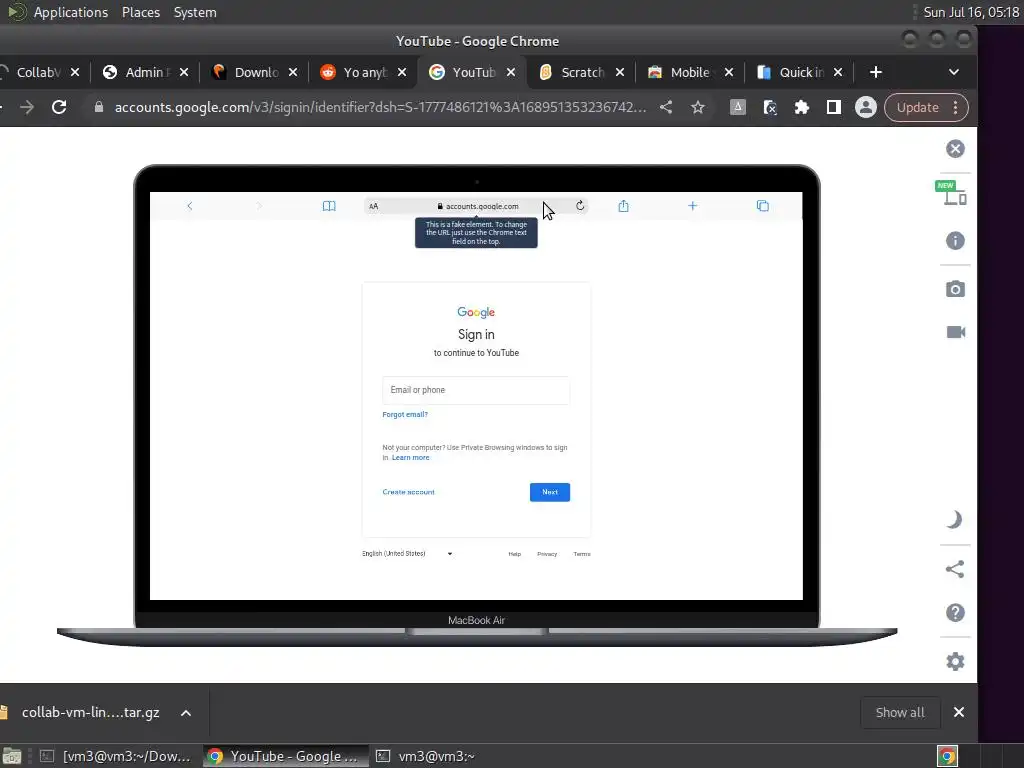Open the Privacy footer link
The height and width of the screenshot is (768, 1024).
(547, 554)
